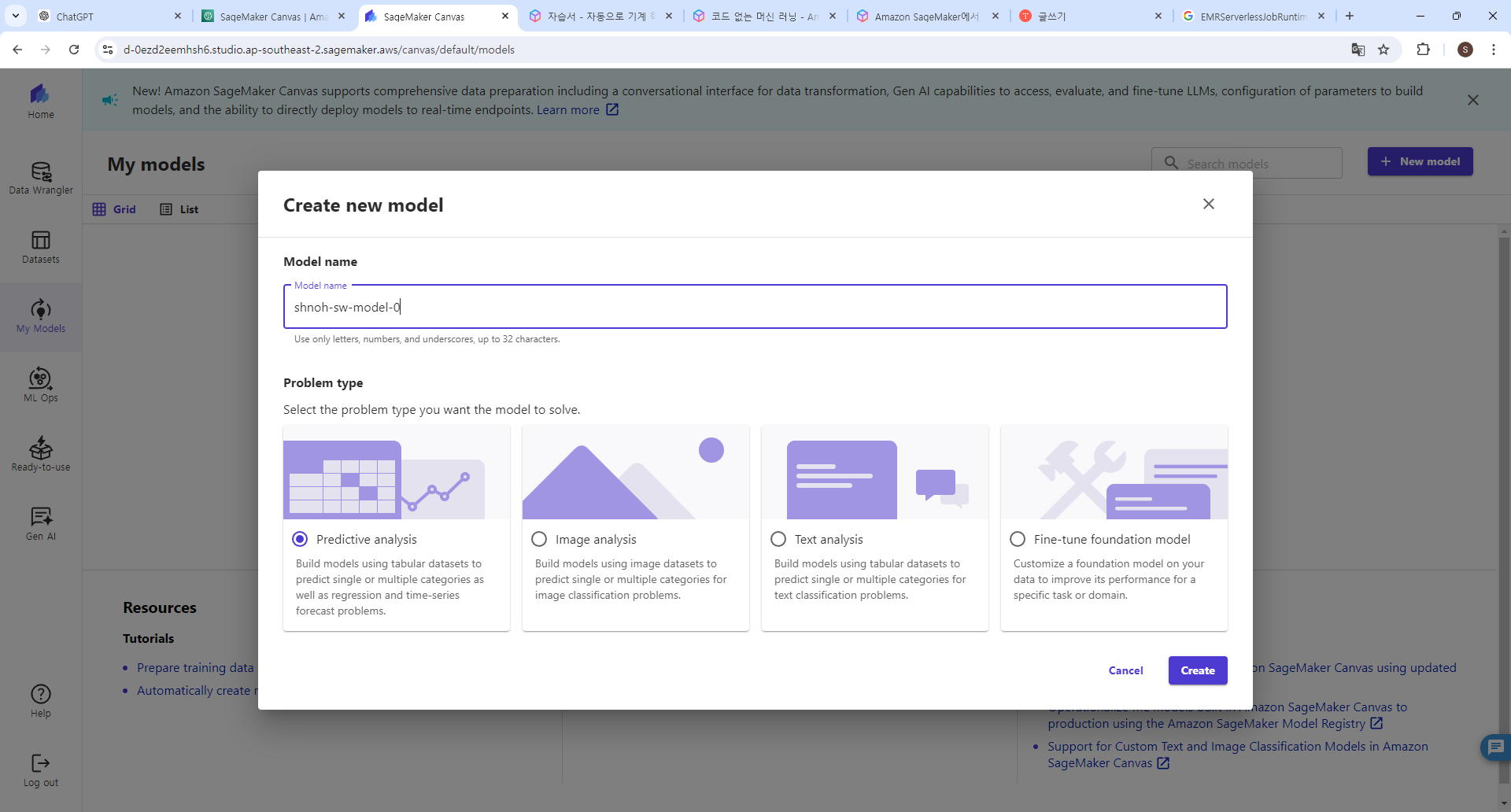Open tab search dropdown arrow
Viewport: 1511px width, 812px height.
pos(16,16)
